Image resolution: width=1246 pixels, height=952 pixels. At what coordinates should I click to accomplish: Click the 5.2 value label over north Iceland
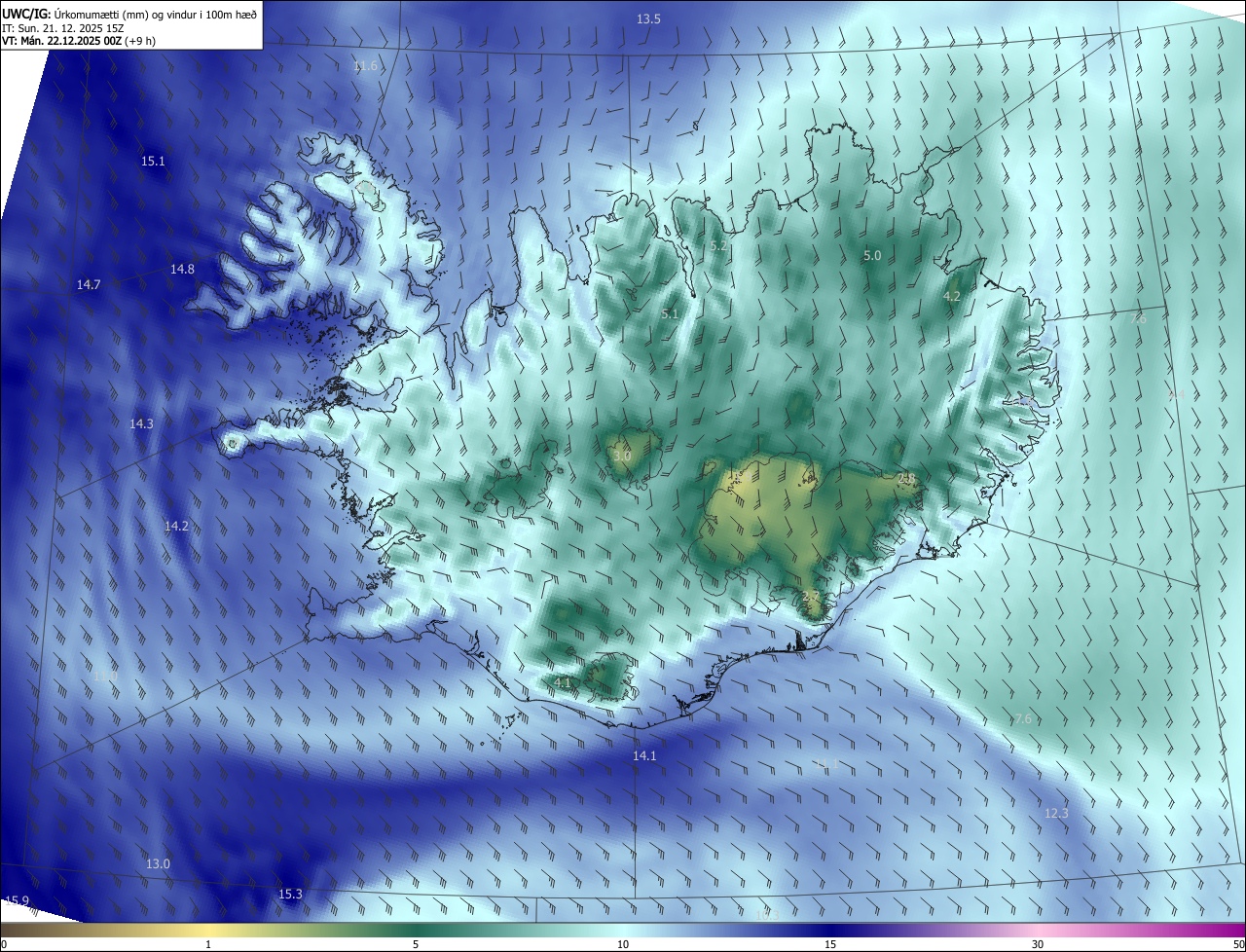click(x=719, y=247)
